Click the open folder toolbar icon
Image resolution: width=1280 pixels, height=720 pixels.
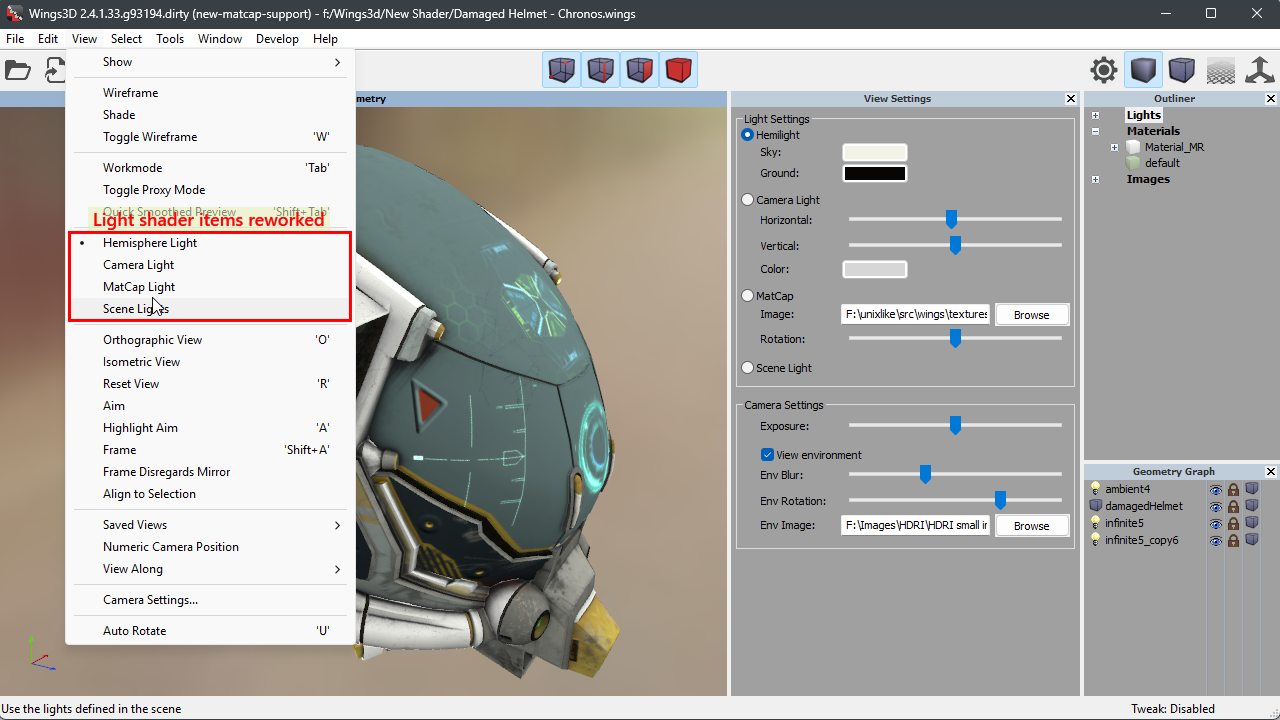(x=18, y=70)
